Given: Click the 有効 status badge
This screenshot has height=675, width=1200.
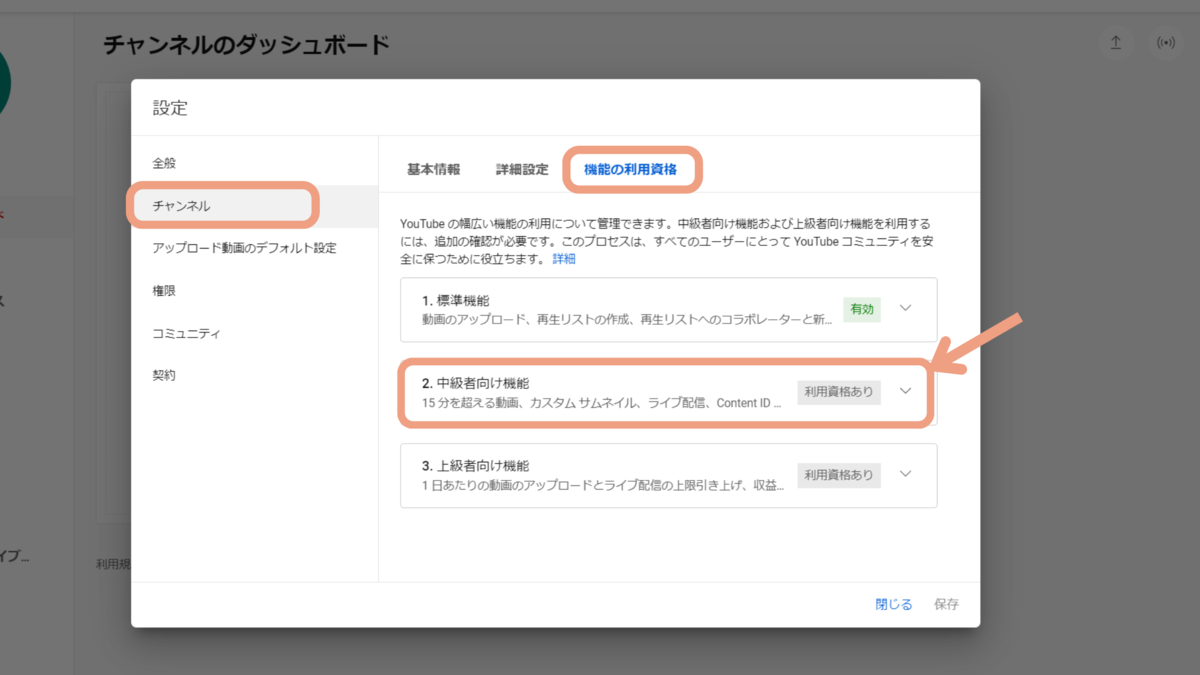Looking at the screenshot, I should (862, 309).
